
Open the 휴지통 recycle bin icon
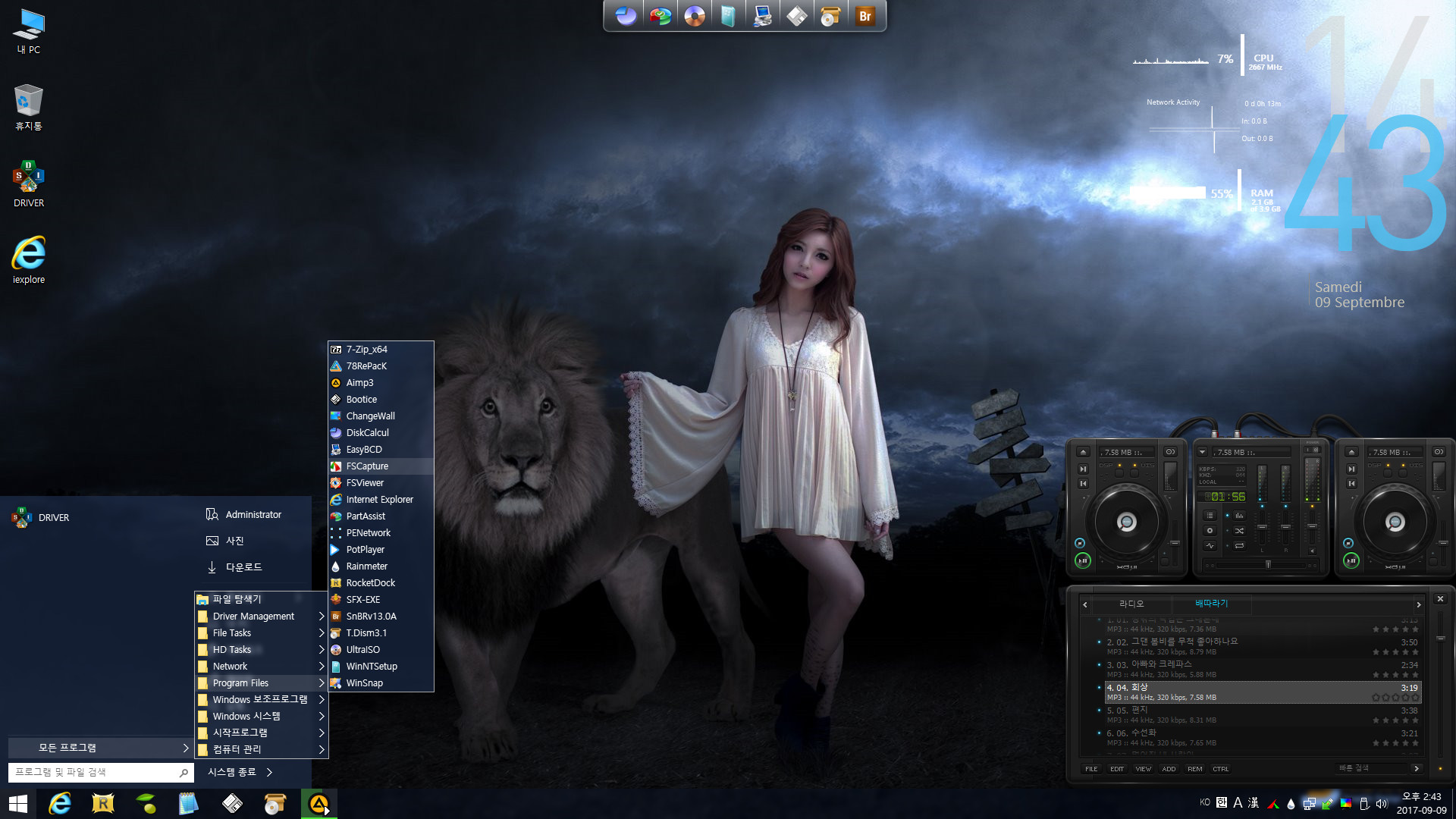coord(29,107)
